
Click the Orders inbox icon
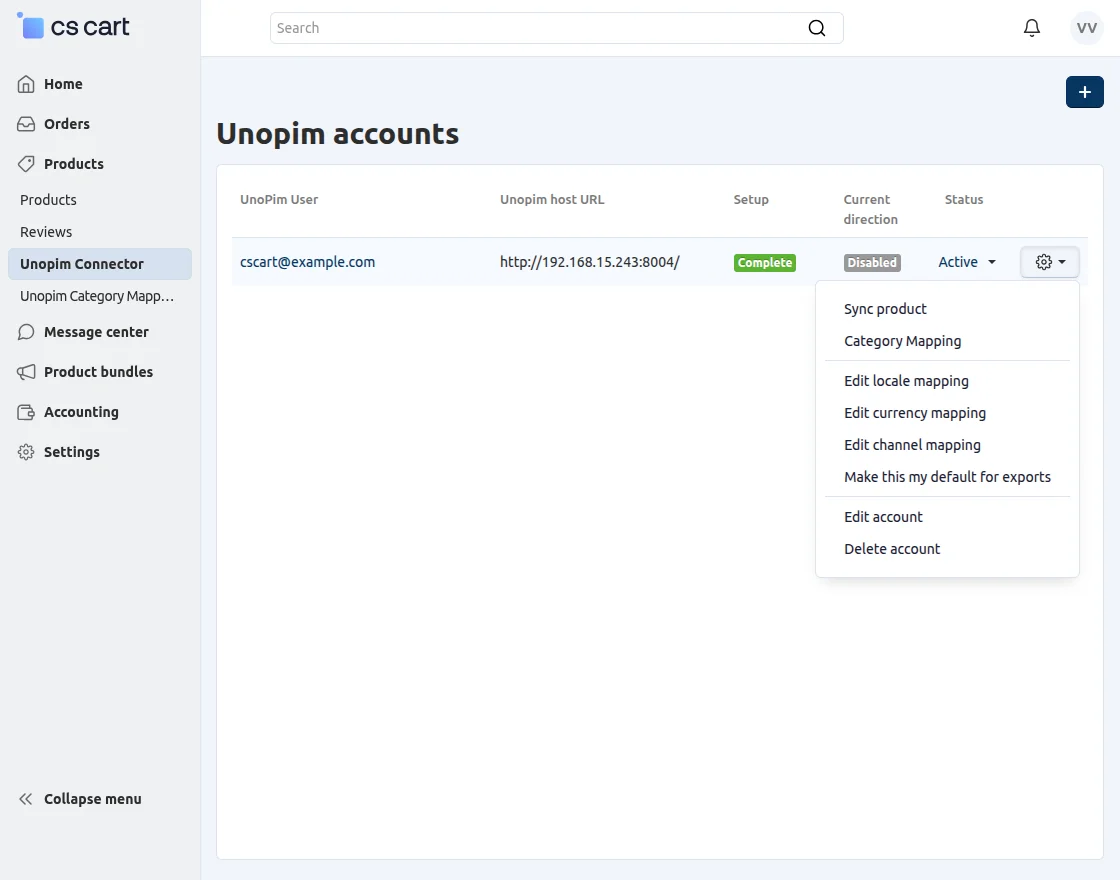point(26,124)
